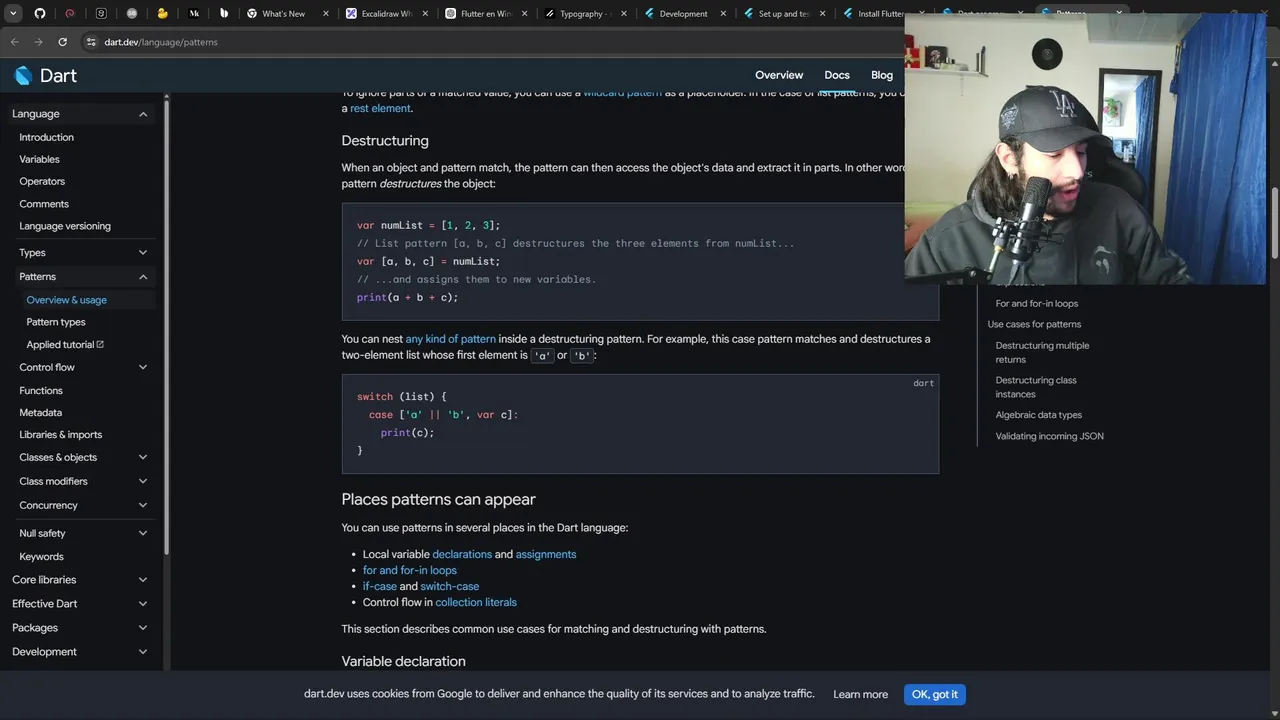Follow the if-case link
The image size is (1280, 720).
tap(379, 586)
